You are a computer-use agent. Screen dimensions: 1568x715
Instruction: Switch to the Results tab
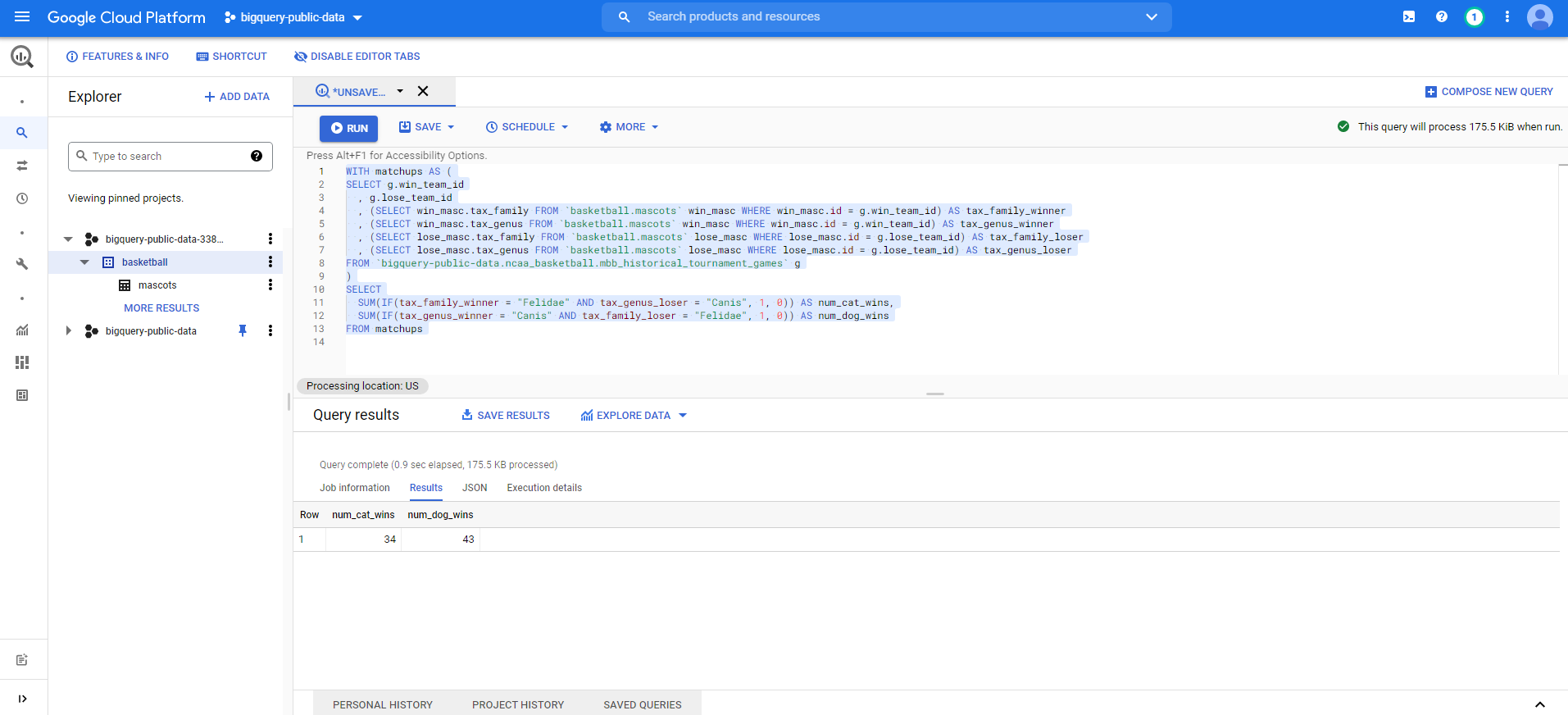[426, 488]
